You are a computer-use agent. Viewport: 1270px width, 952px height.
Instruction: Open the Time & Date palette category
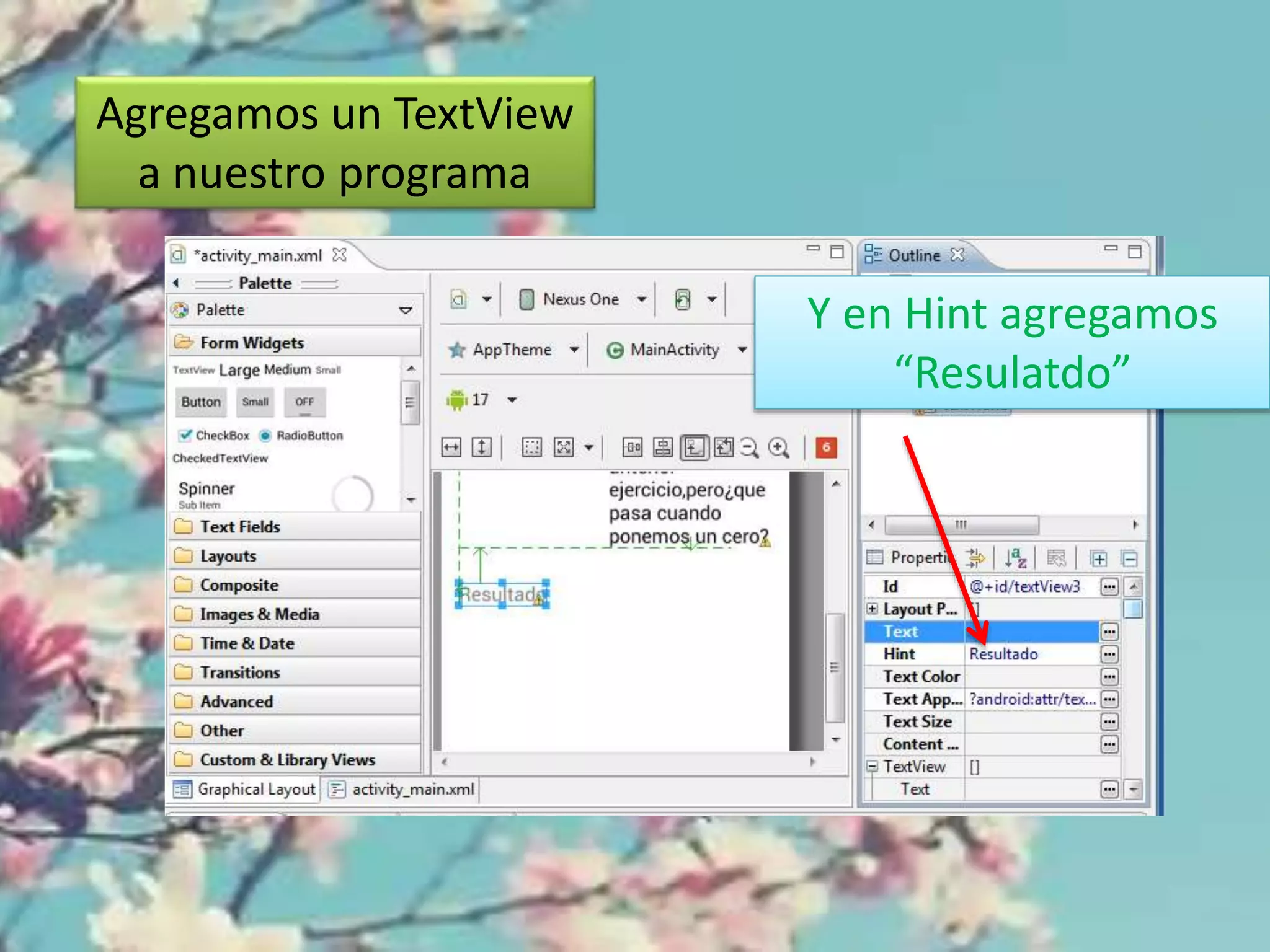[295, 643]
